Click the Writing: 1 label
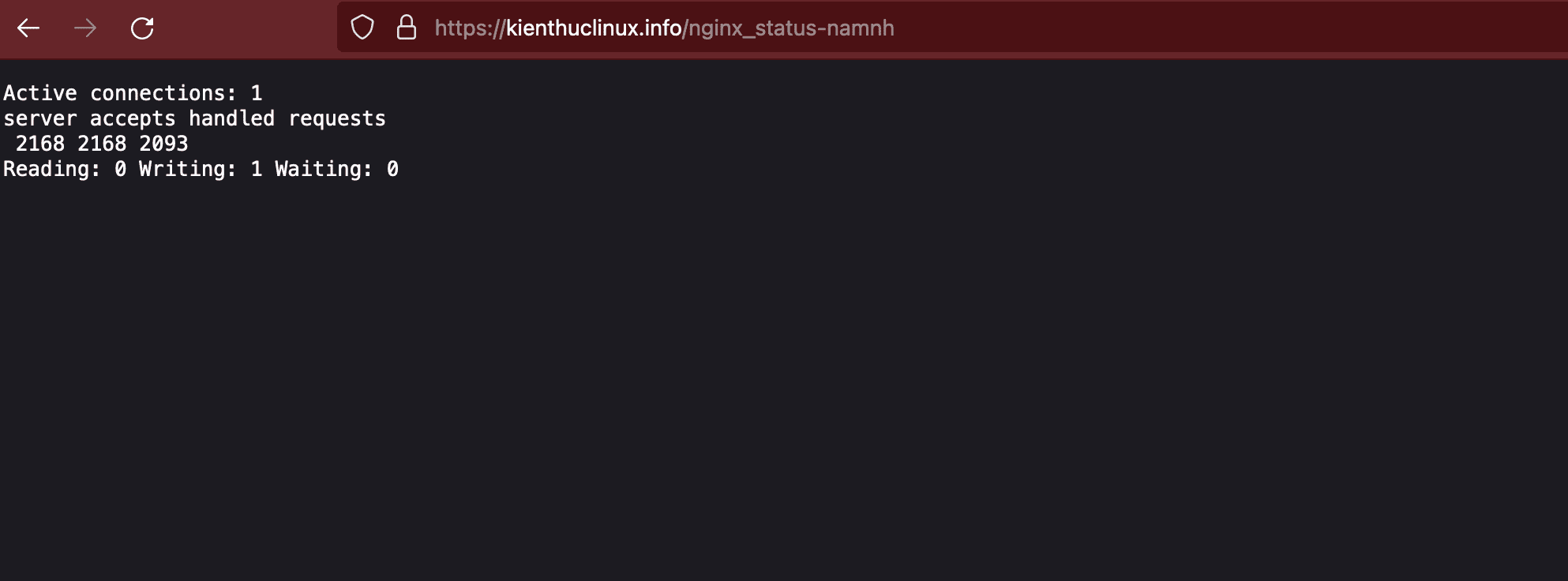Image resolution: width=1568 pixels, height=581 pixels. [201, 169]
